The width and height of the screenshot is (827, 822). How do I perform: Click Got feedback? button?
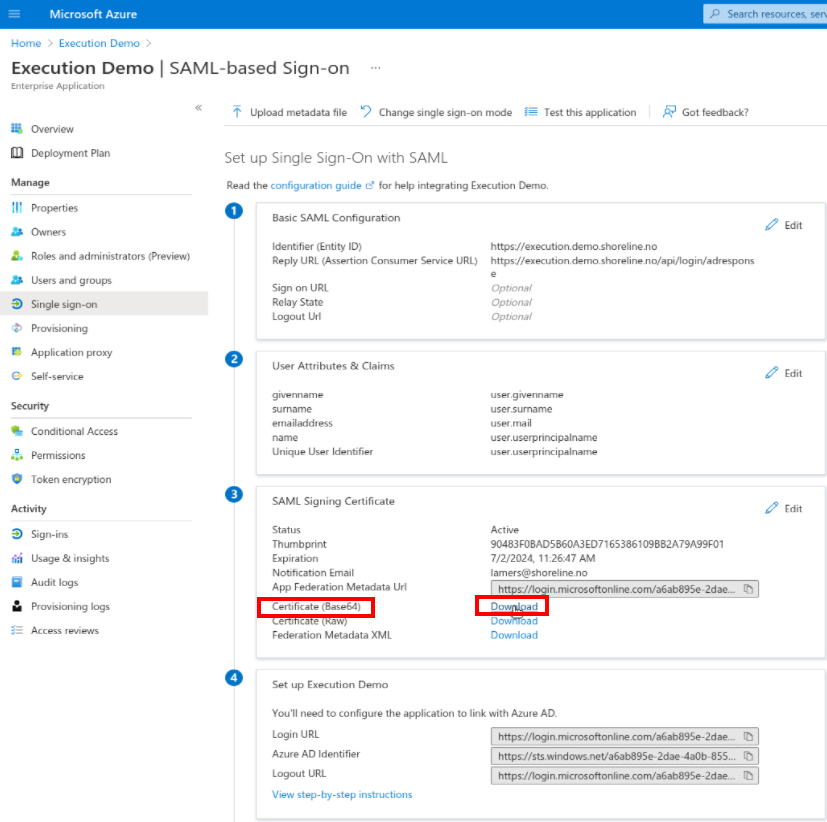tap(706, 112)
